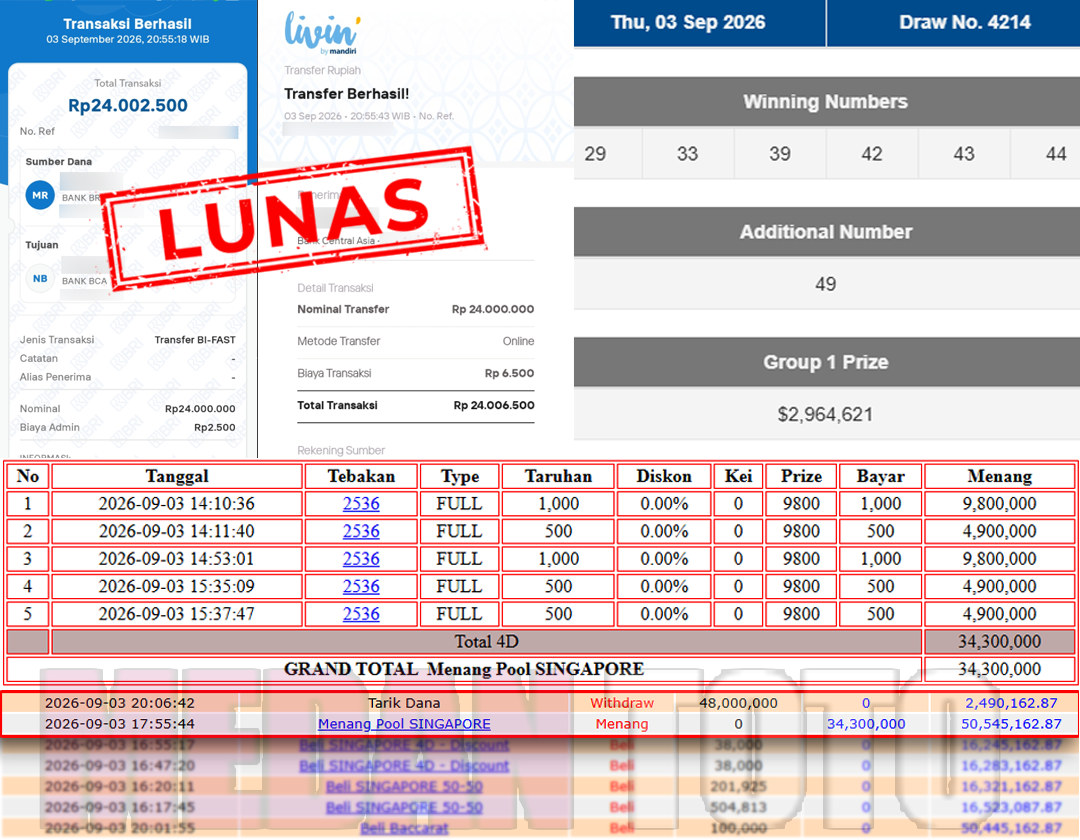This screenshot has height=840, width=1080.
Task: Click additional number 49
Action: (825, 284)
